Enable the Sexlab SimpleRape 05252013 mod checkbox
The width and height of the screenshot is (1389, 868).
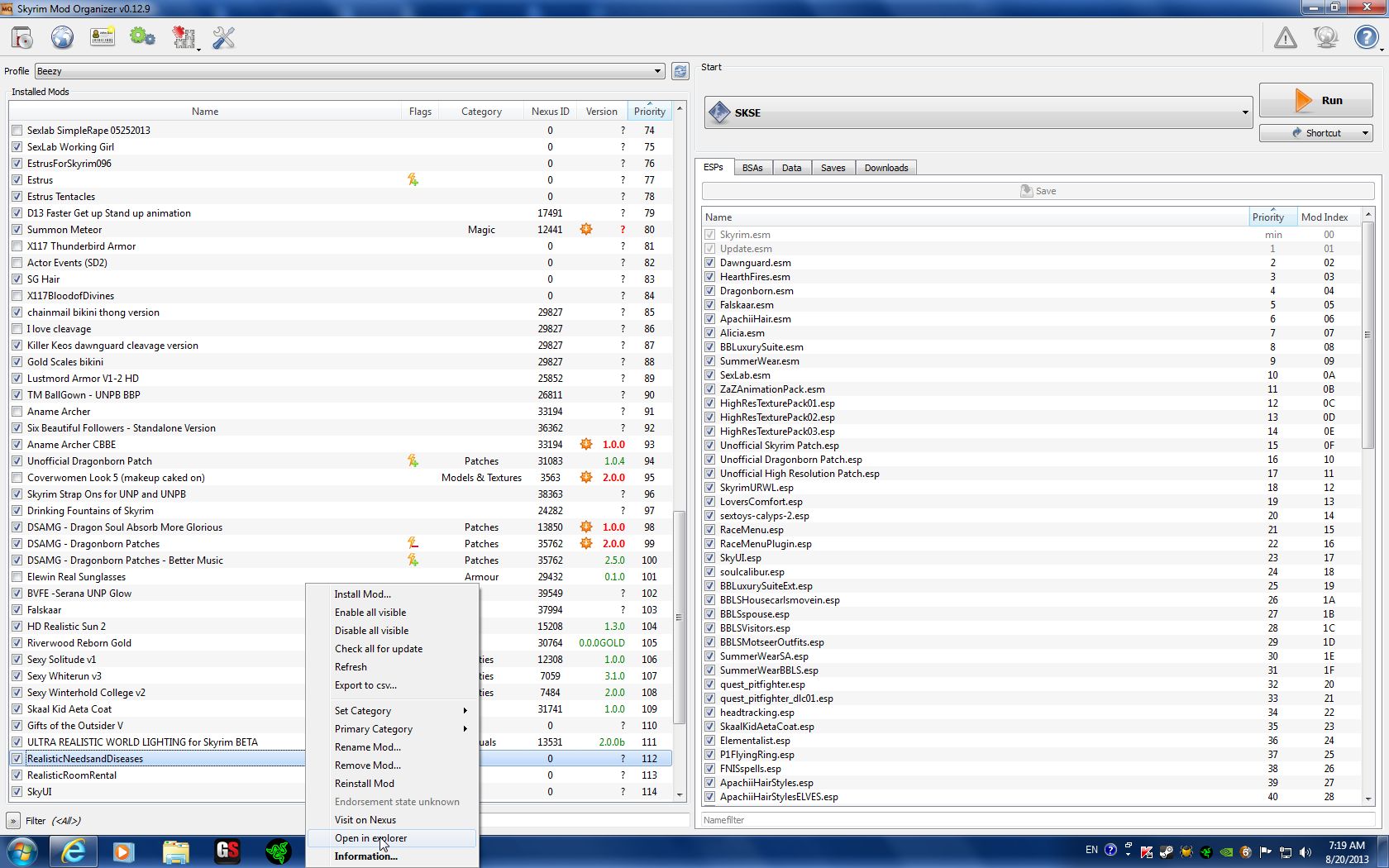tap(17, 131)
